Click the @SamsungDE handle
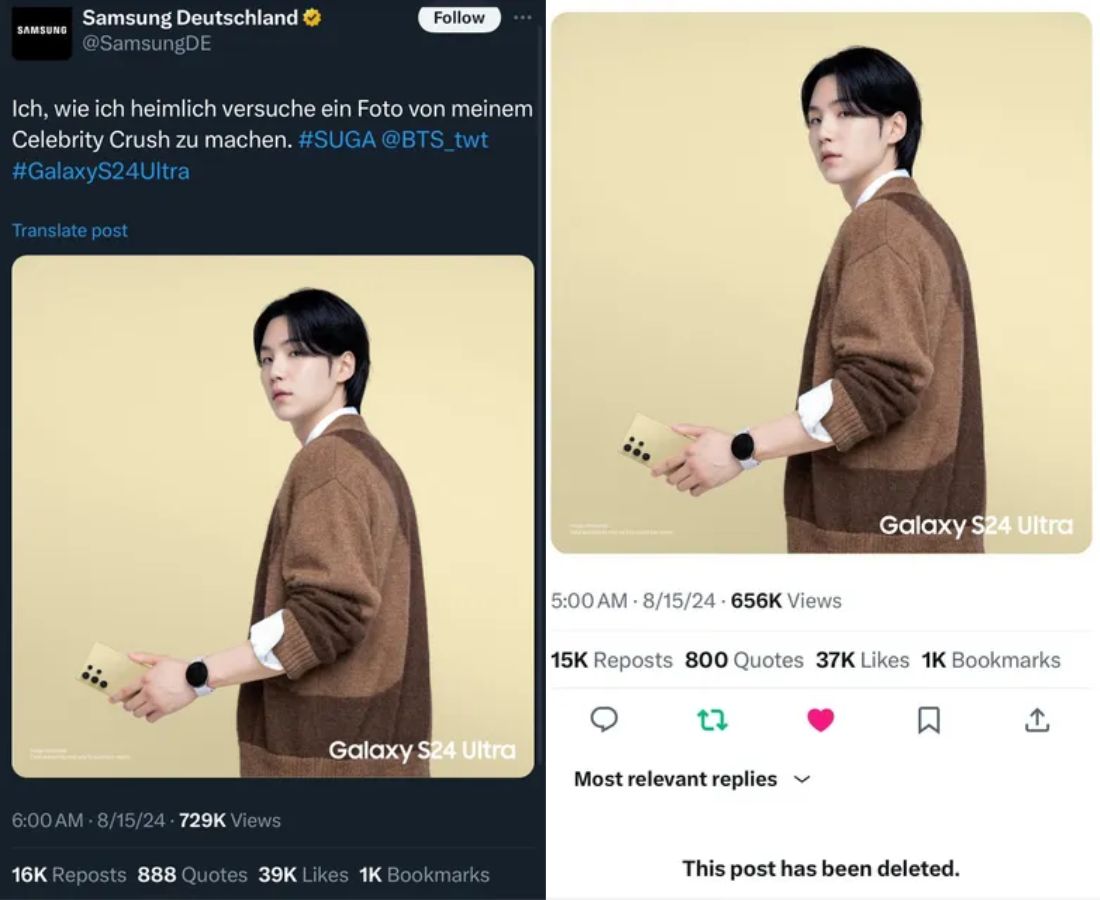The height and width of the screenshot is (900, 1100). (x=146, y=44)
